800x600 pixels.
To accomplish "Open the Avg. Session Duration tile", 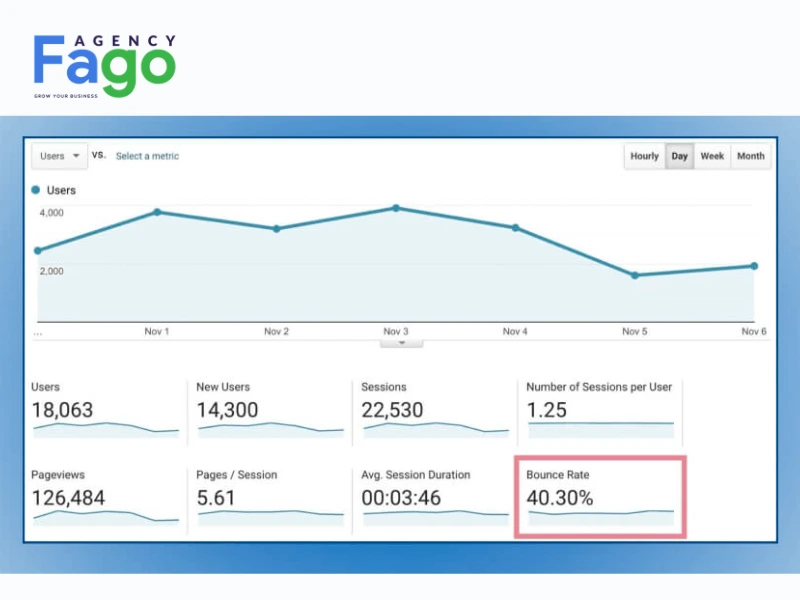I will pos(435,498).
